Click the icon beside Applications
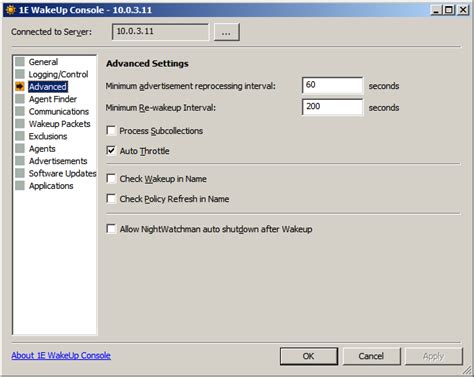Screen dimensions: 474x377 (20, 186)
